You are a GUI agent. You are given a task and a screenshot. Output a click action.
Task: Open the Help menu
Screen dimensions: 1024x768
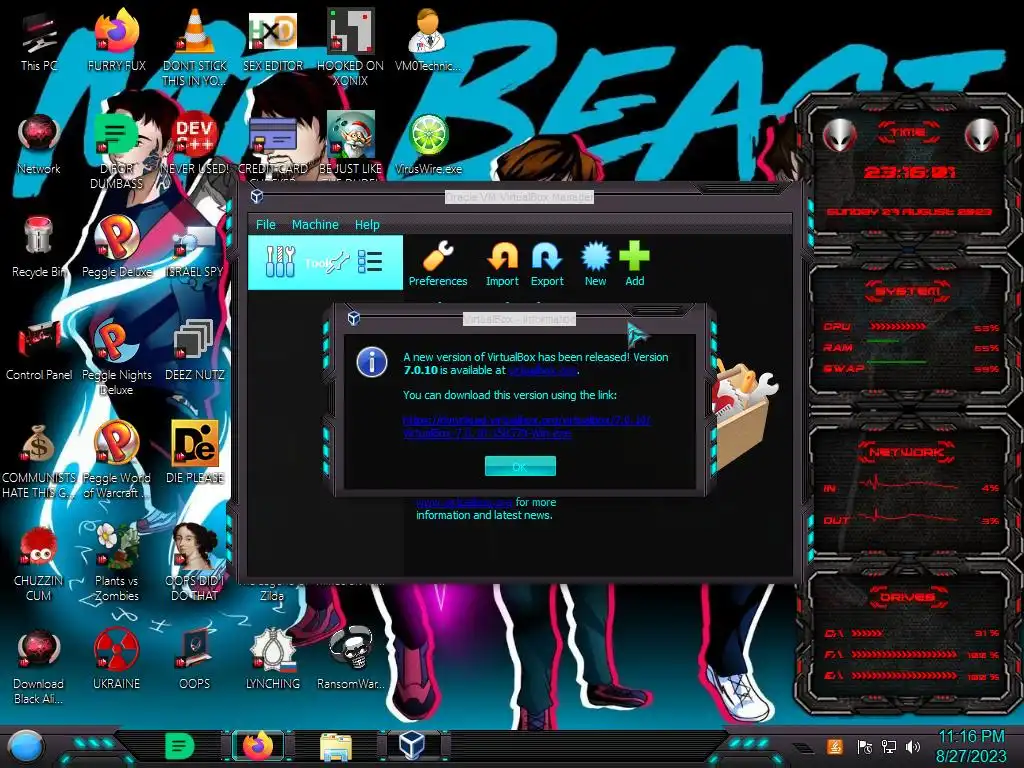[367, 225]
